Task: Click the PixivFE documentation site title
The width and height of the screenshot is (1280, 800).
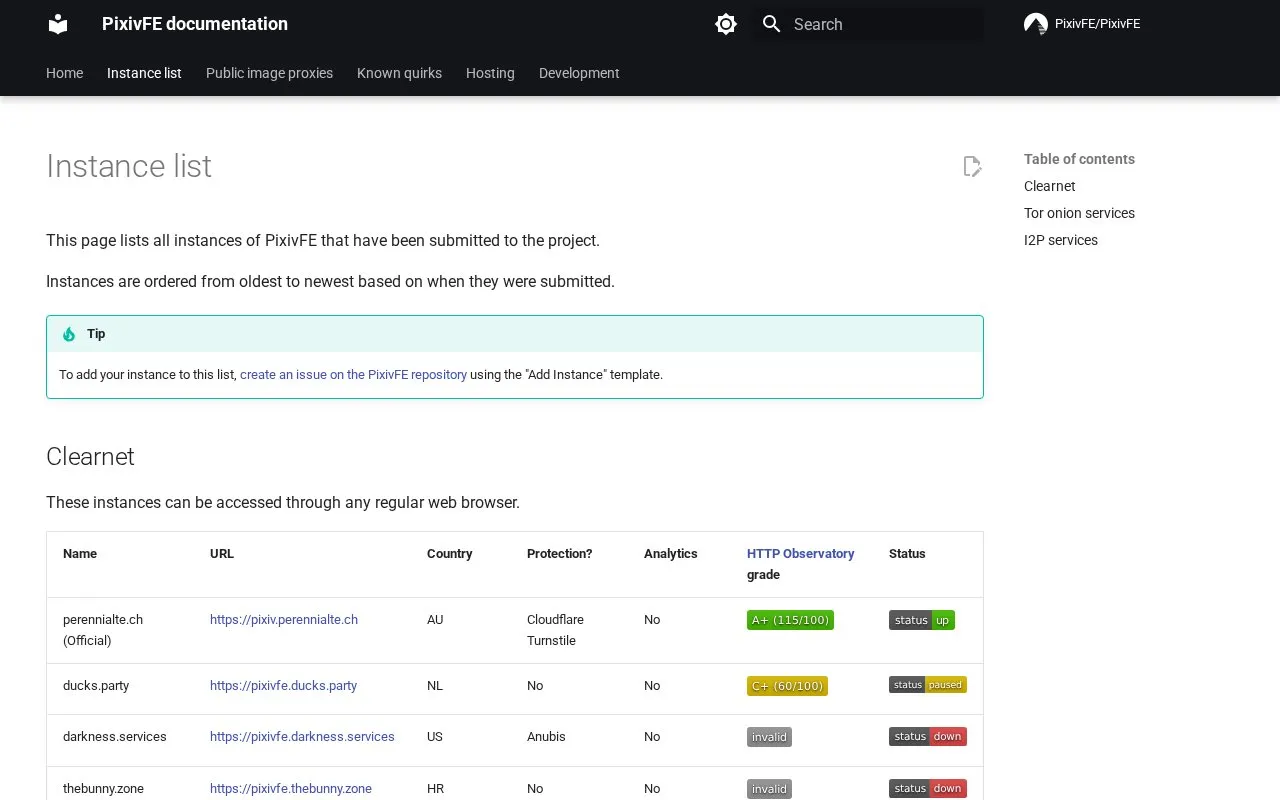Action: coord(195,24)
